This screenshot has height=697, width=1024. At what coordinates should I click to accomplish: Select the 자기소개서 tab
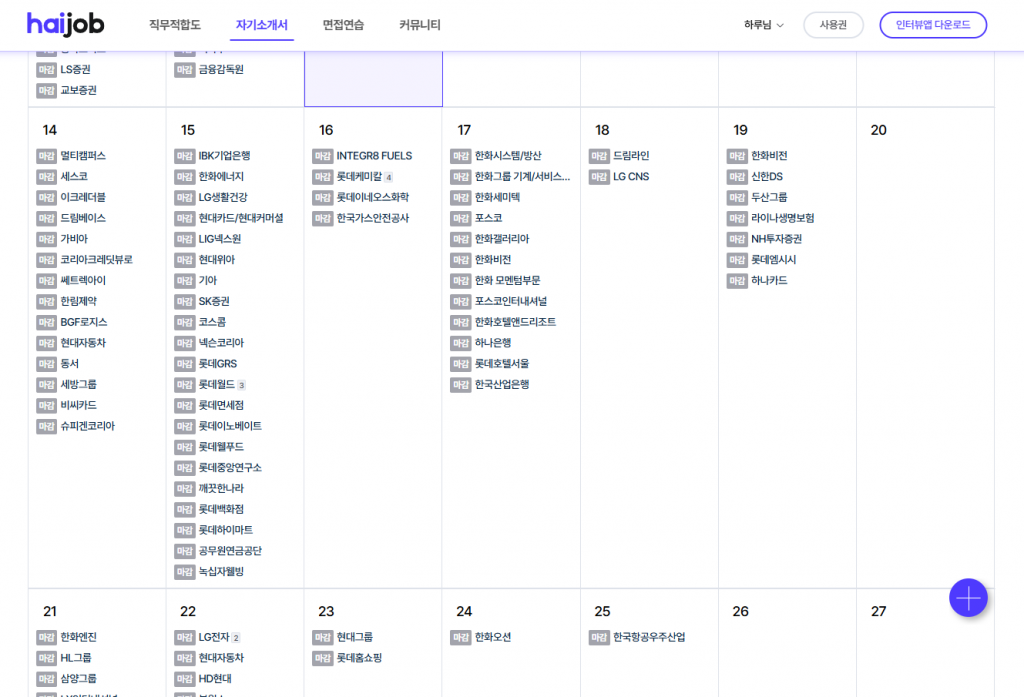click(x=261, y=25)
